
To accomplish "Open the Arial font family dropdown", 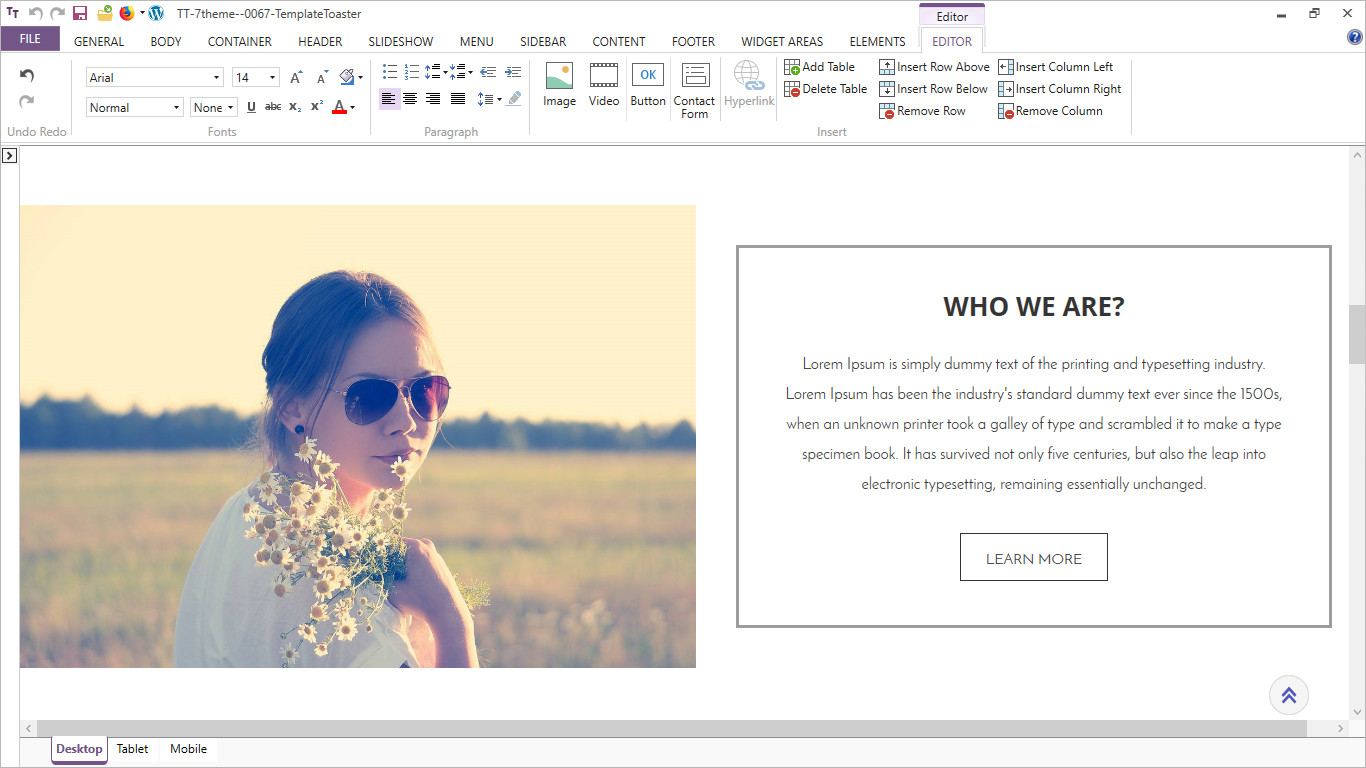I will [216, 78].
